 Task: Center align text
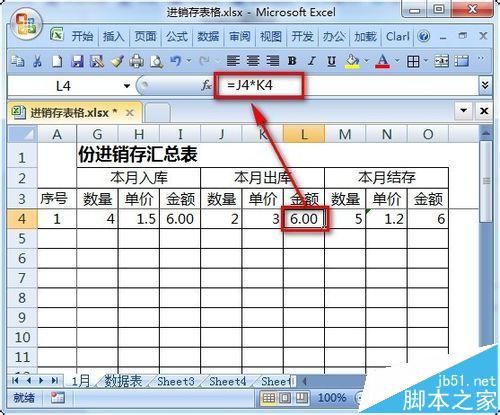click(253, 61)
